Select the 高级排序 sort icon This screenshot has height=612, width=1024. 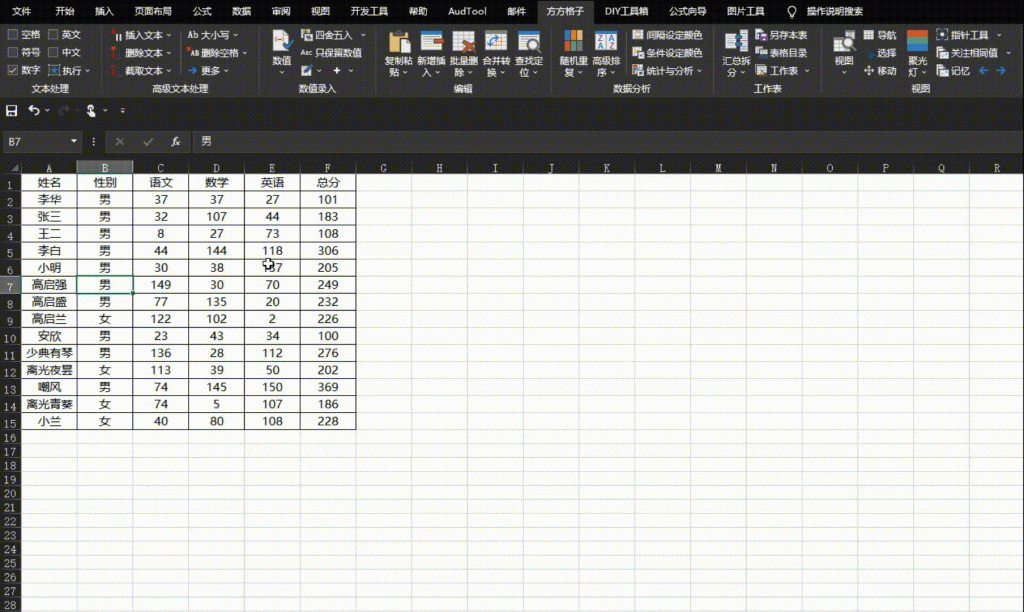[x=605, y=42]
